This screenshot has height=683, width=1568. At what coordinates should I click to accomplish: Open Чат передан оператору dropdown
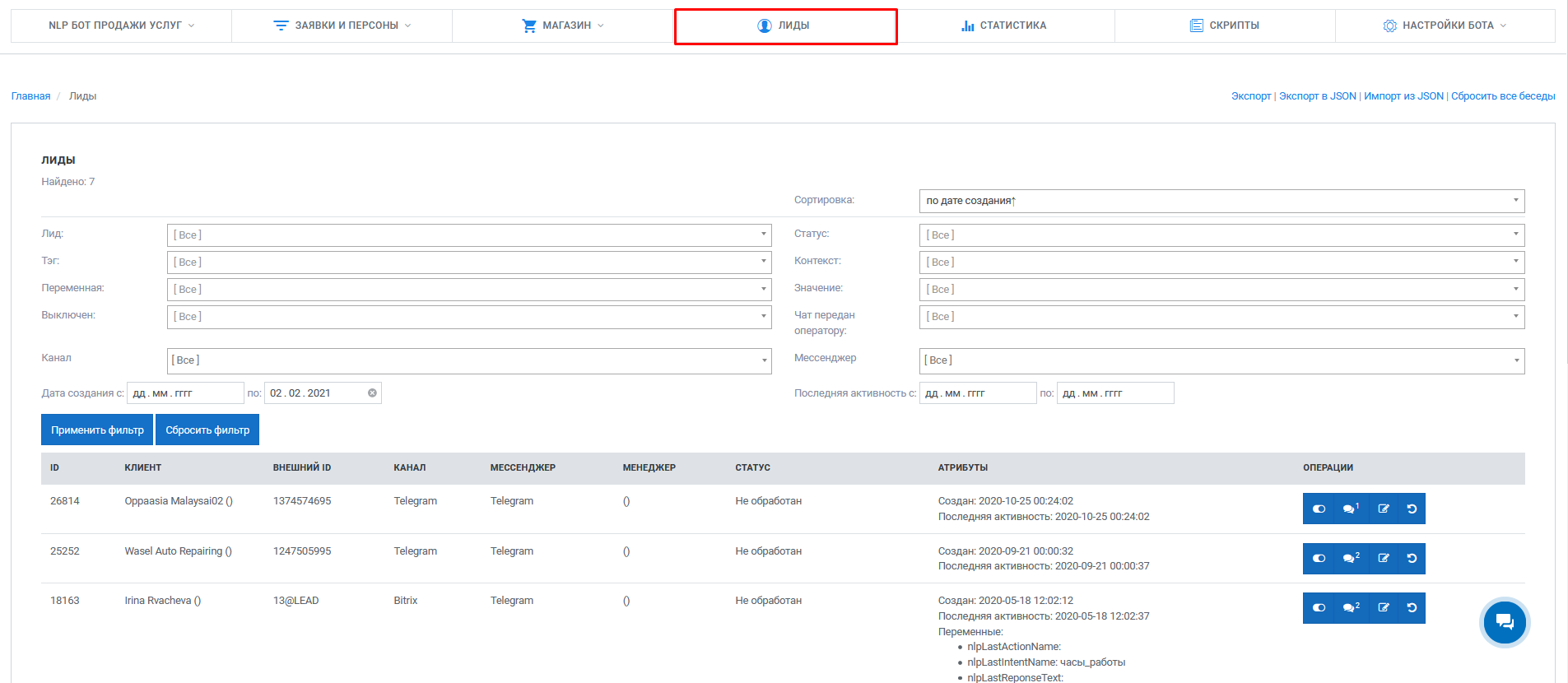pyautogui.click(x=1221, y=317)
